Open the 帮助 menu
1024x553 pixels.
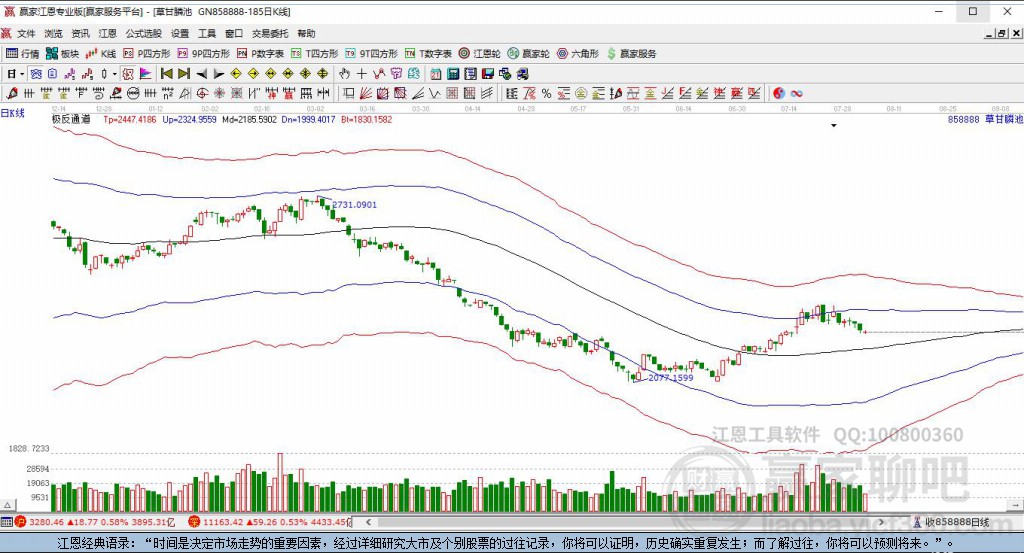click(306, 33)
